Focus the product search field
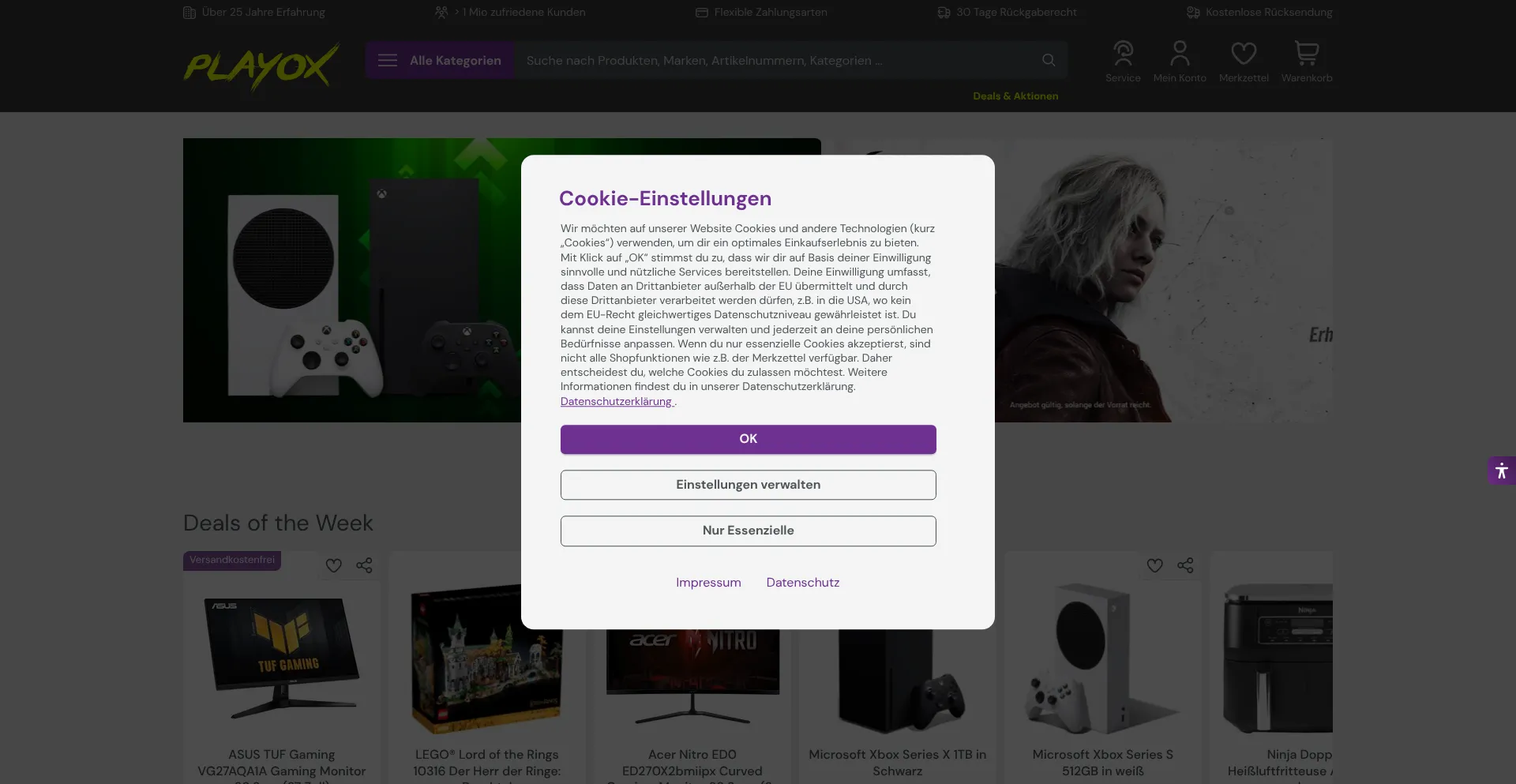This screenshot has height=784, width=1516. click(778, 61)
